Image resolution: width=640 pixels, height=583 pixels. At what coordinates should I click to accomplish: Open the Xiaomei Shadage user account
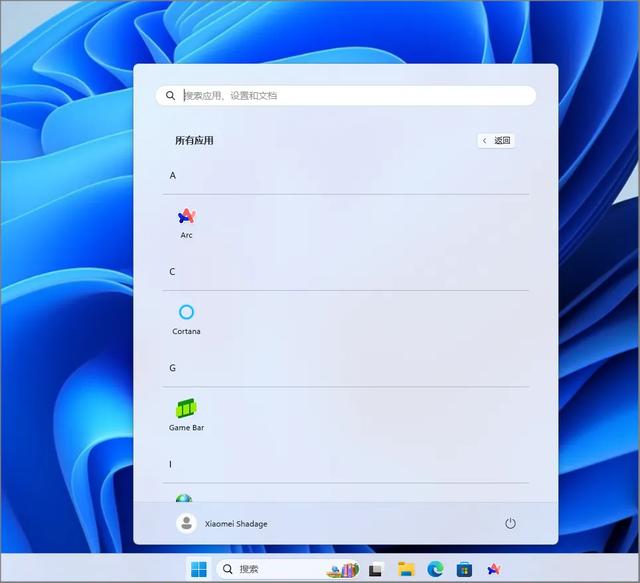point(222,523)
